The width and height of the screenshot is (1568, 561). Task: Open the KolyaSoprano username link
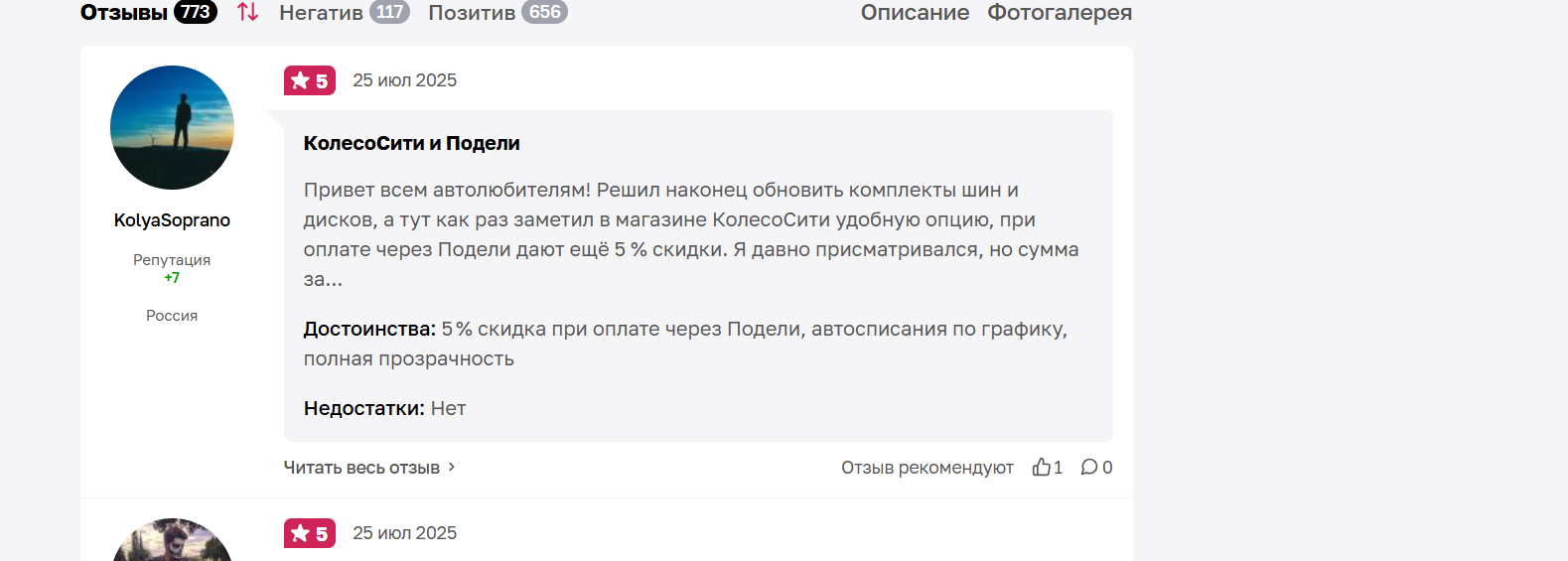click(172, 220)
